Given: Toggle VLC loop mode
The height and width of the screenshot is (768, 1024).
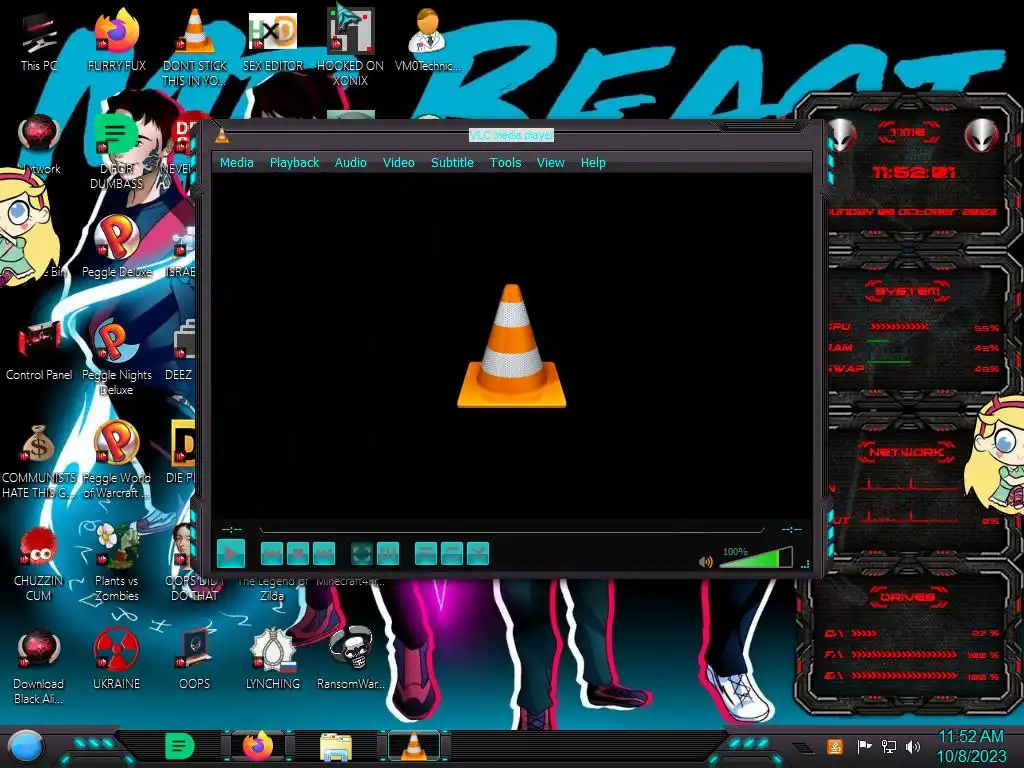Looking at the screenshot, I should click(x=452, y=554).
